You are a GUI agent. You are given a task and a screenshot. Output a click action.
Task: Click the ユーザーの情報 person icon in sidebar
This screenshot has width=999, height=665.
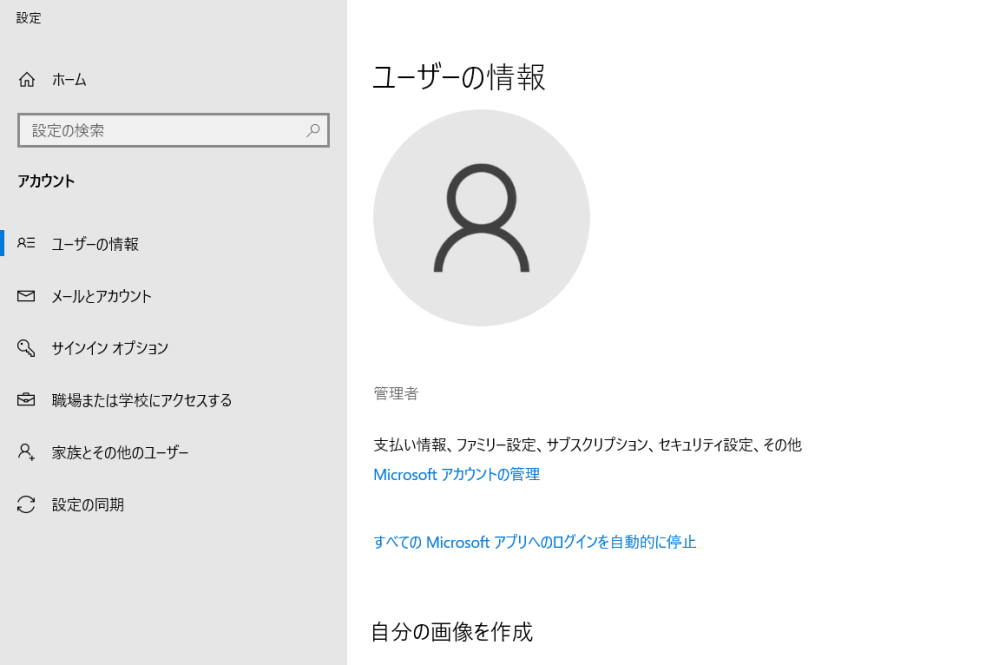click(27, 243)
